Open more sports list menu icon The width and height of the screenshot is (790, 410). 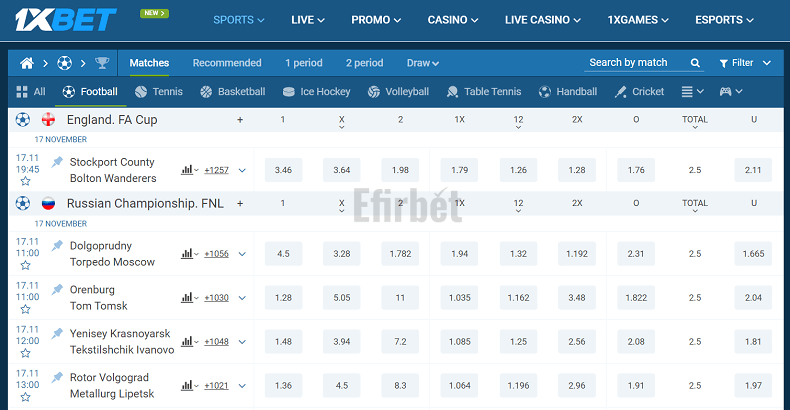(692, 92)
